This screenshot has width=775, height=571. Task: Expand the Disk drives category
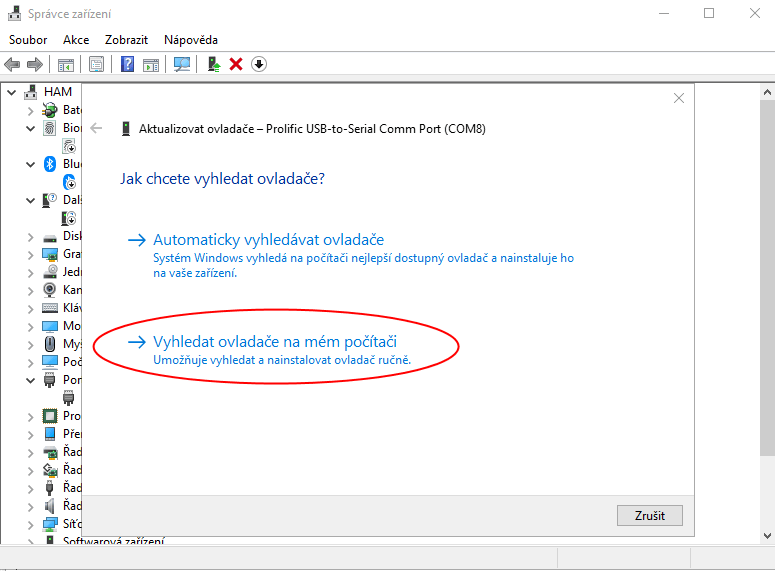click(x=31, y=236)
